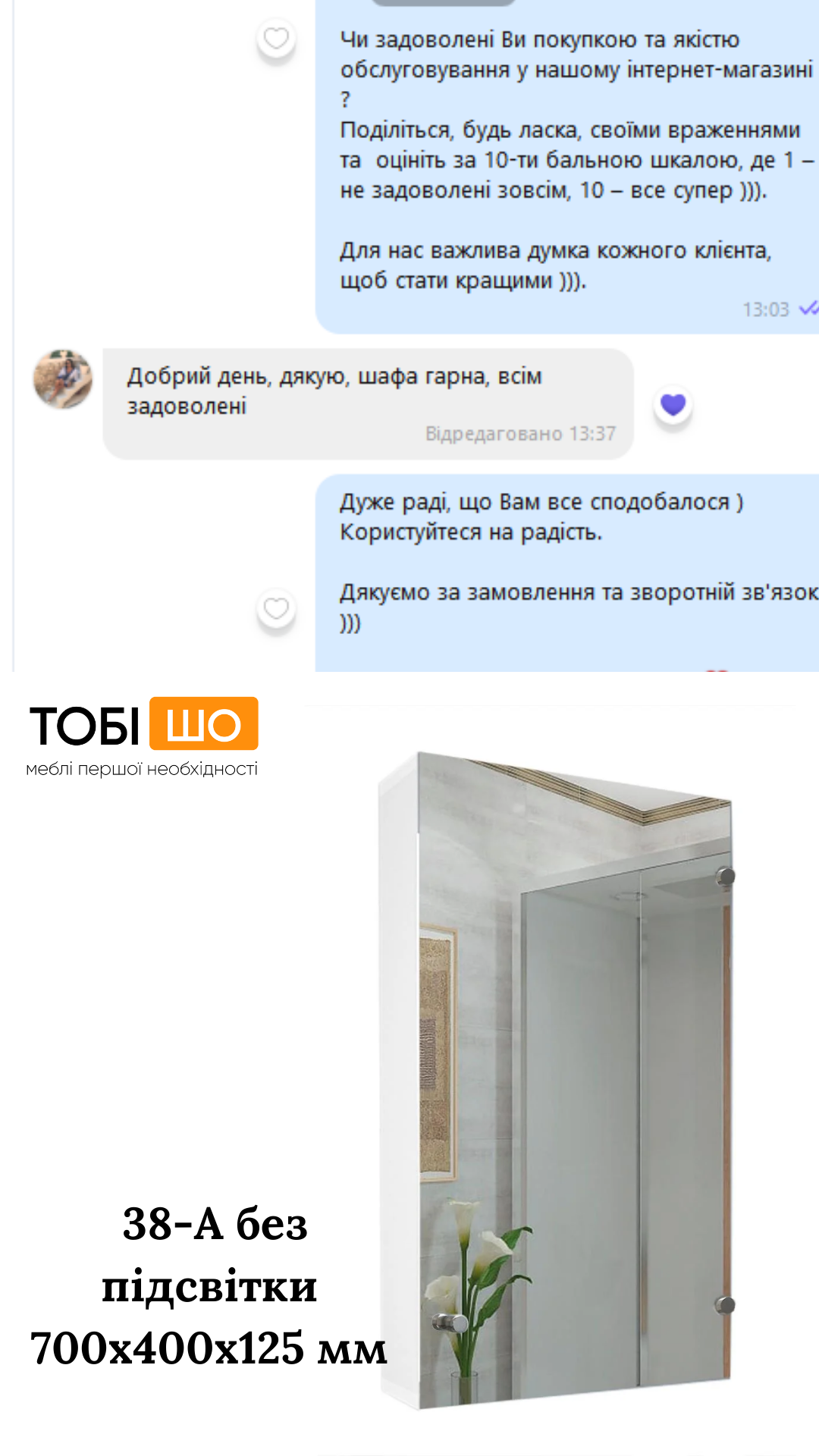Tap the heart beside "Дуже раді" message
The image size is (819, 1456).
pos(276,608)
